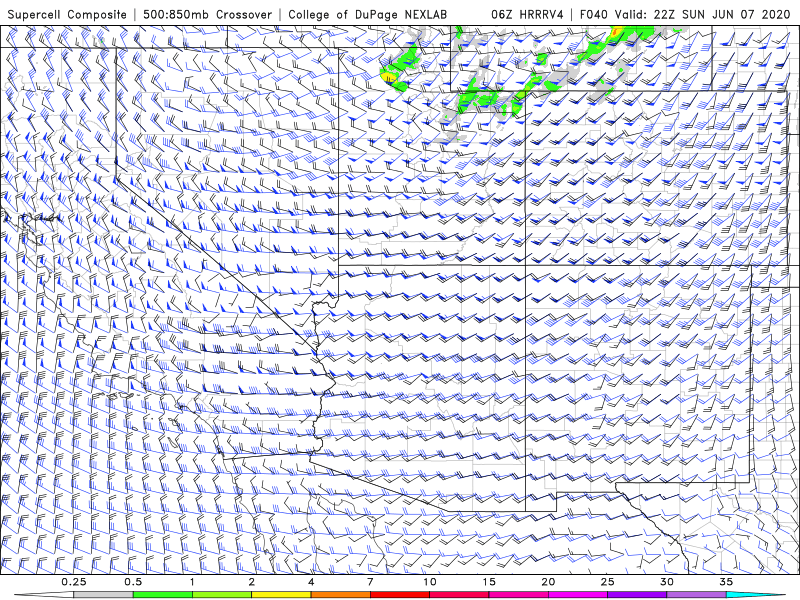Select the hot pink 15–20 legend swatch
The width and height of the screenshot is (800, 600).
[518, 595]
